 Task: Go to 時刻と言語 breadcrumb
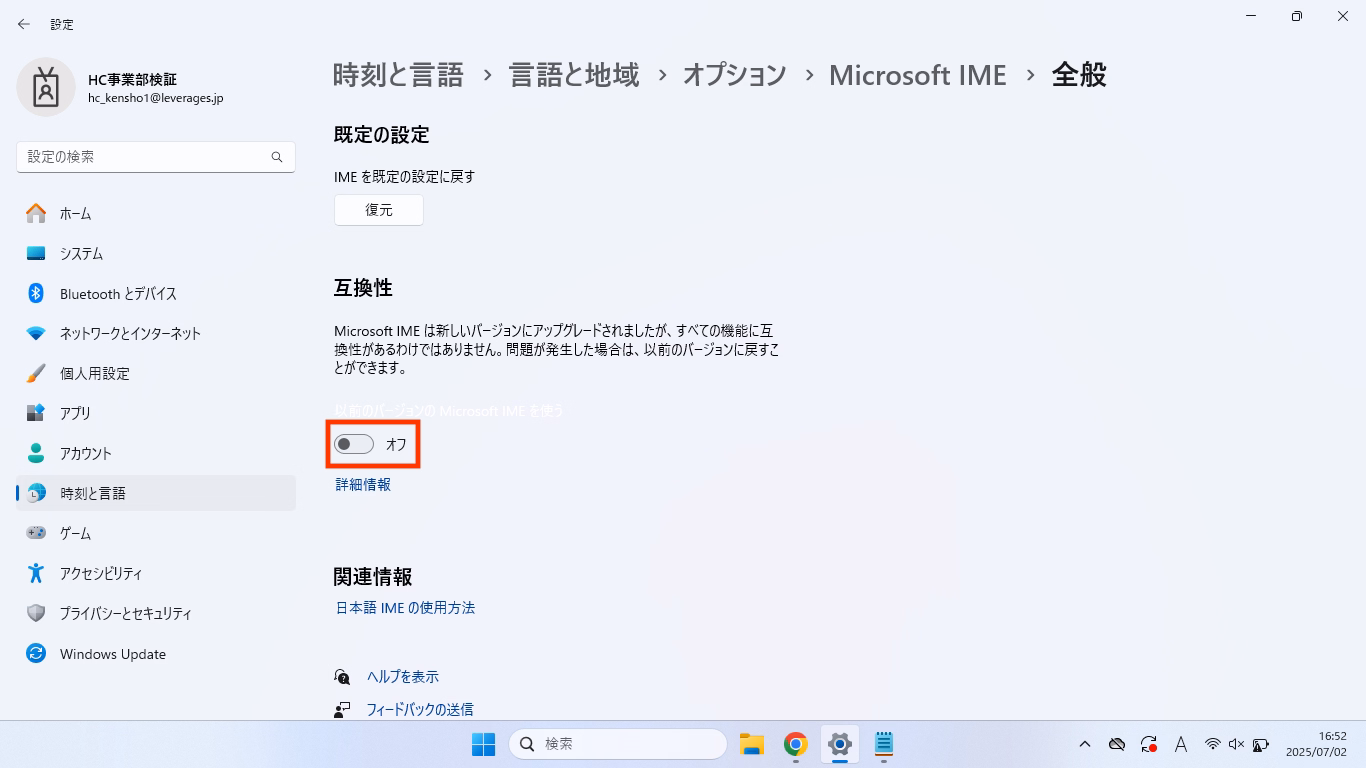(398, 75)
